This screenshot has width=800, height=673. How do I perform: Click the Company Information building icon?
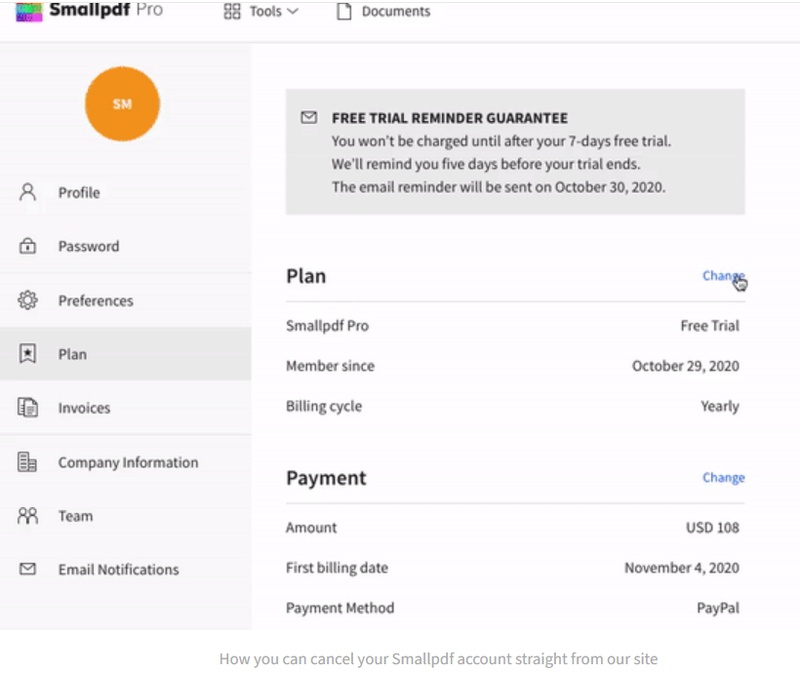[27, 462]
